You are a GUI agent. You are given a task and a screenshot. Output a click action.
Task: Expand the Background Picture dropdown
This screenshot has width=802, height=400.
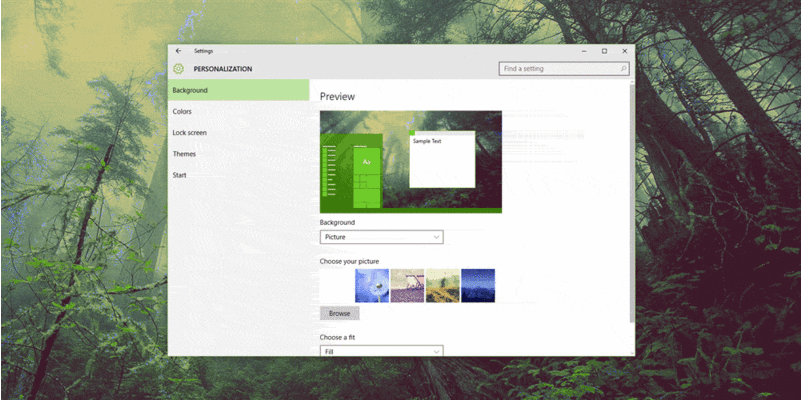pyautogui.click(x=382, y=237)
